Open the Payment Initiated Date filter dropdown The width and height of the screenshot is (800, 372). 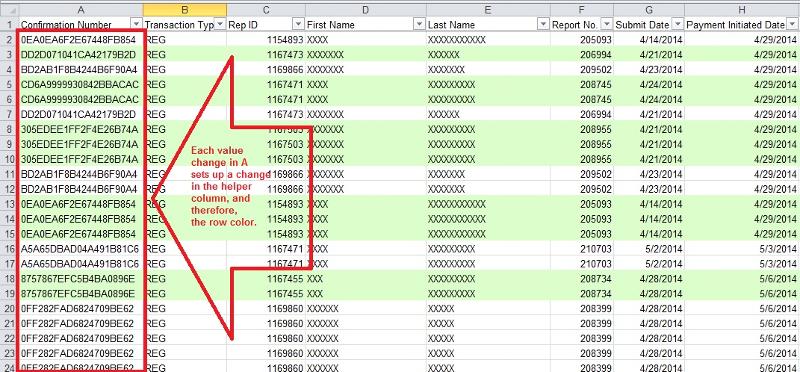coord(793,24)
